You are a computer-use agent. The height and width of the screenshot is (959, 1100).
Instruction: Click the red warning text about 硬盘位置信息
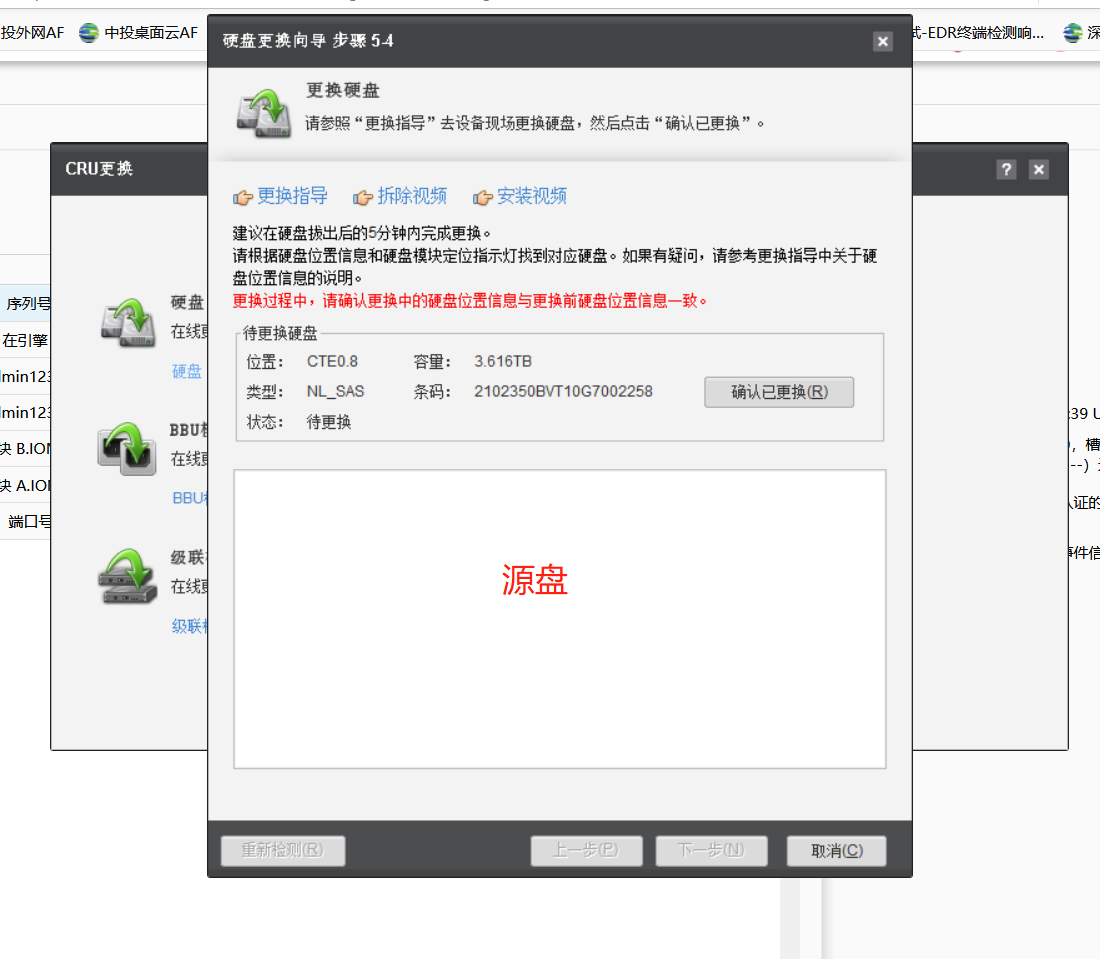tap(469, 301)
